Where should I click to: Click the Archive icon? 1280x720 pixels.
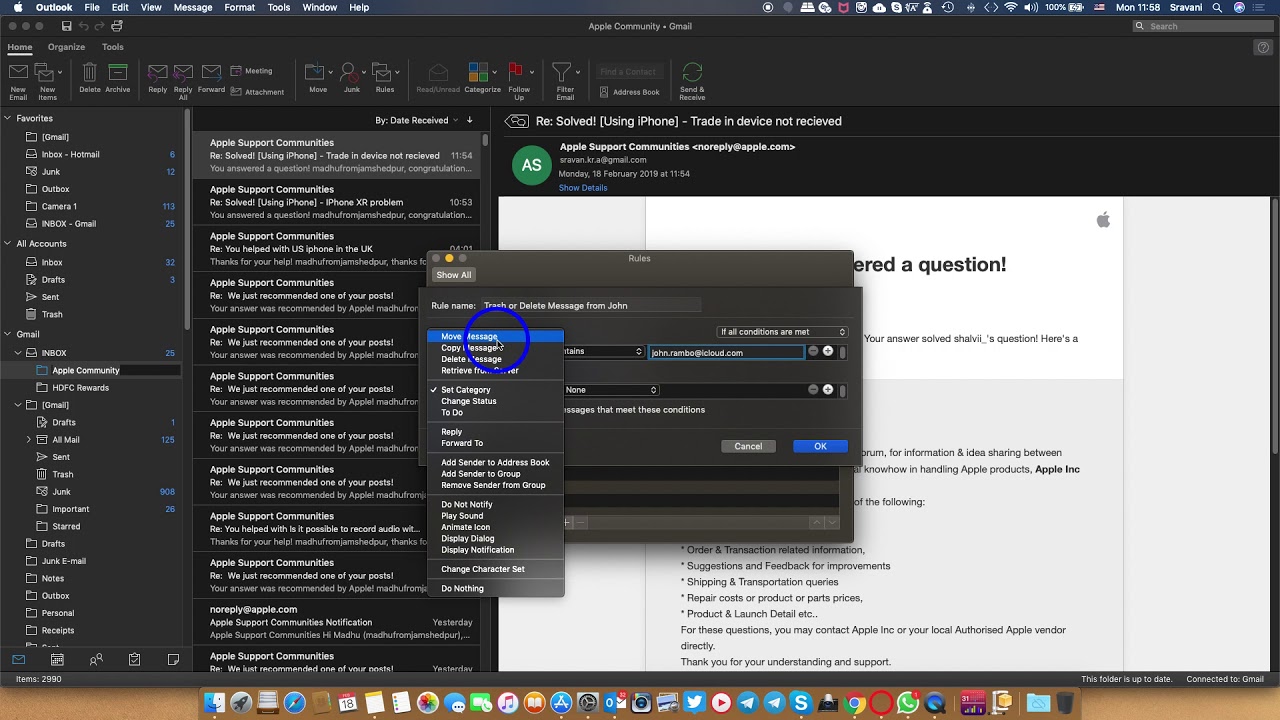pos(118,73)
